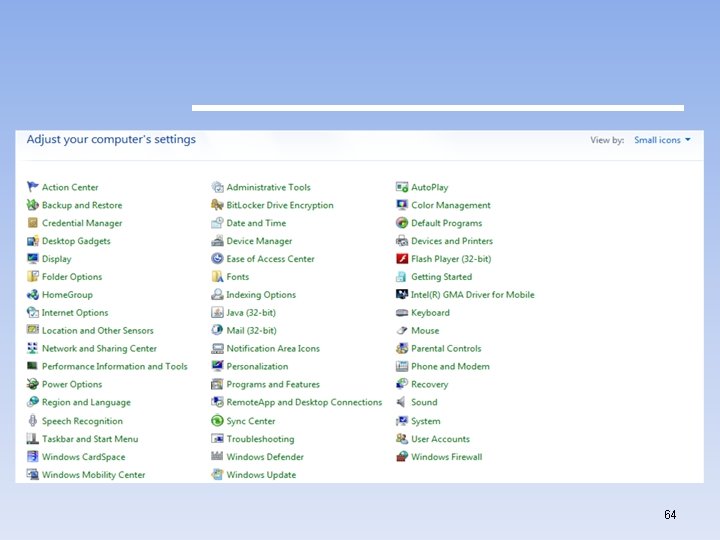Click the Mail (32-bit) link

coord(252,330)
